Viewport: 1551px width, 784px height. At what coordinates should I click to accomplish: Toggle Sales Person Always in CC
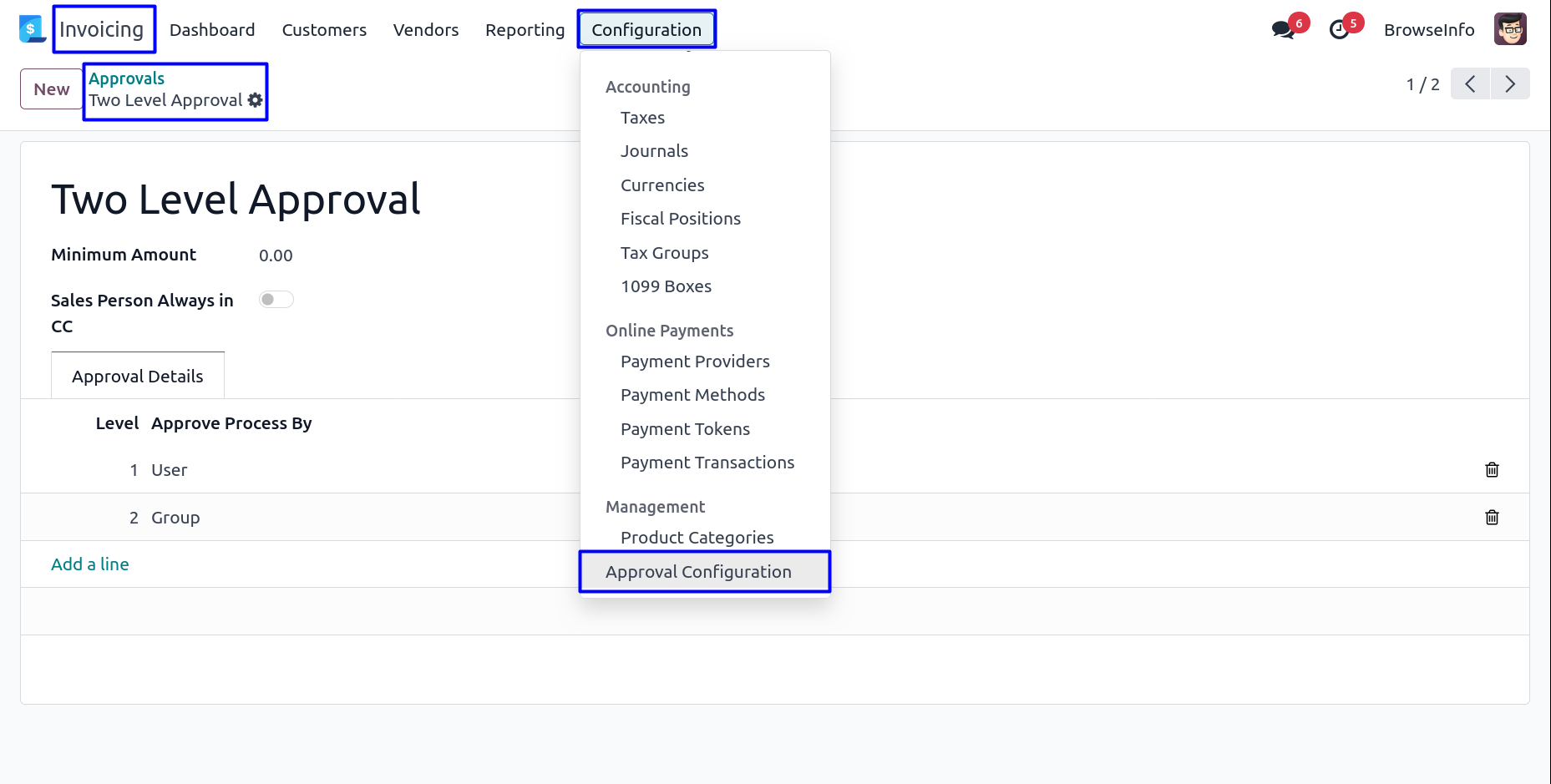pos(276,300)
